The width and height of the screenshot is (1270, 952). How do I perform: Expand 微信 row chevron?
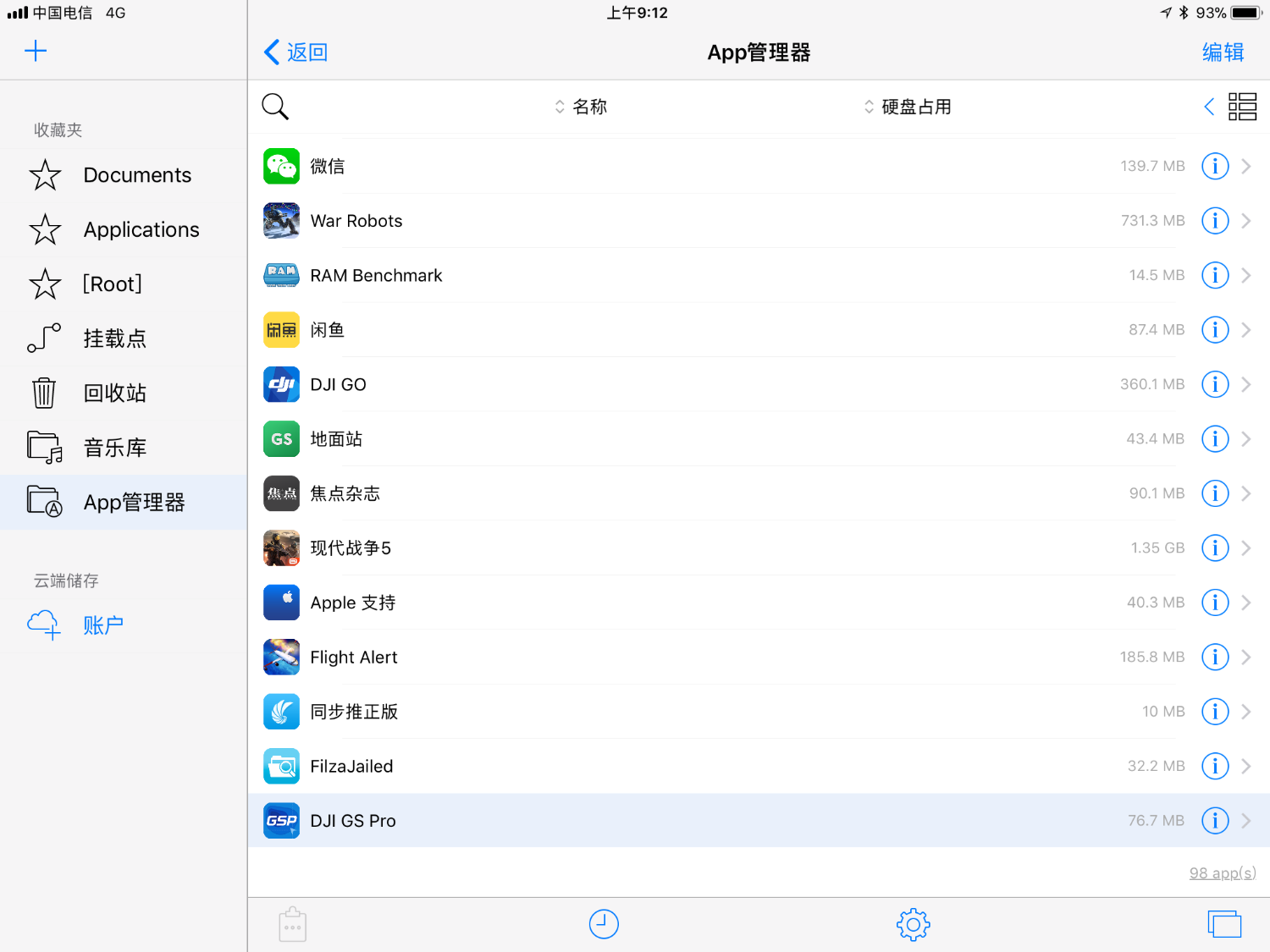(x=1246, y=166)
